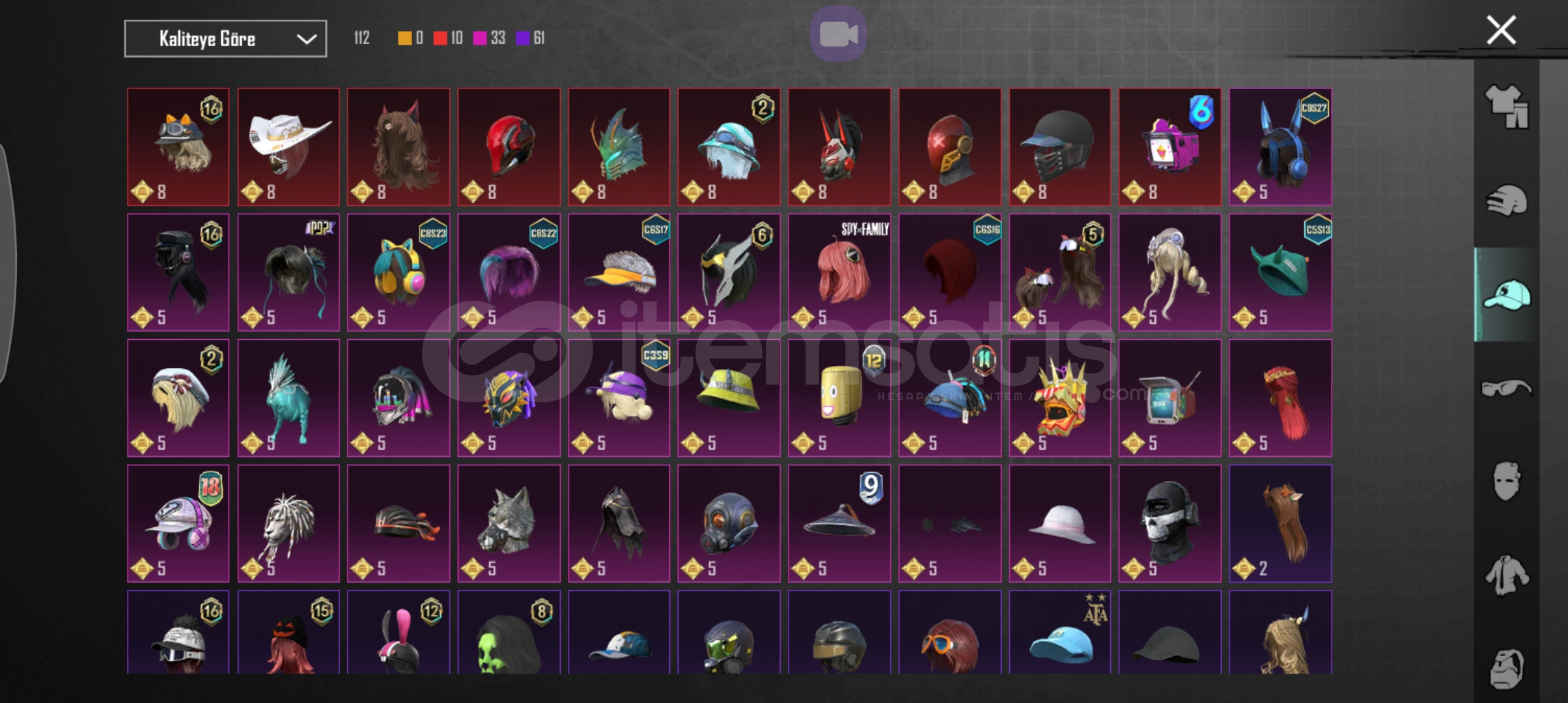Select the SPY×FAMILY pink hair item
1568x703 pixels.
(839, 273)
